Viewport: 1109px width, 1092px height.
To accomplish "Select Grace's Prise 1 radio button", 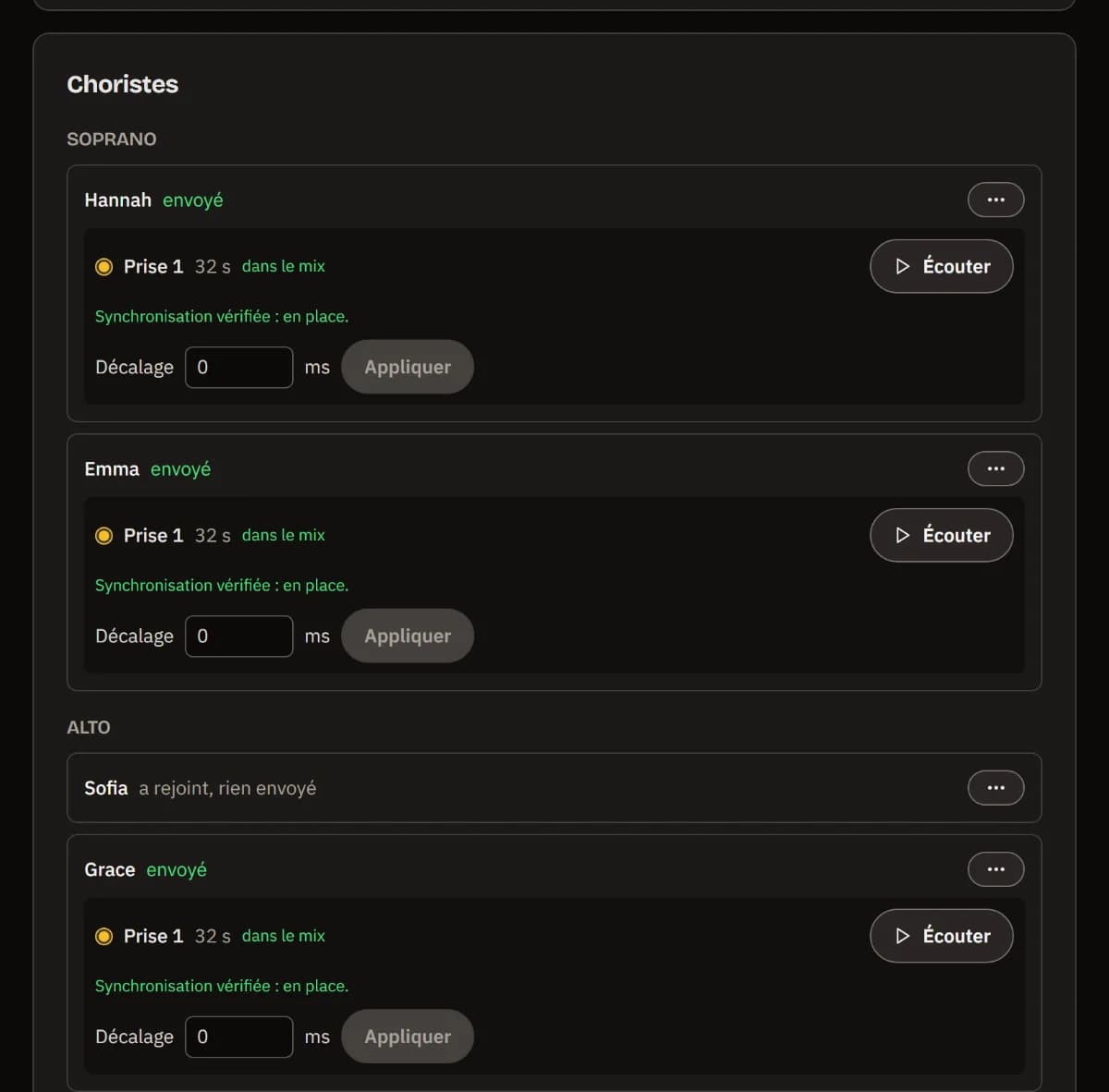I will [x=104, y=937].
